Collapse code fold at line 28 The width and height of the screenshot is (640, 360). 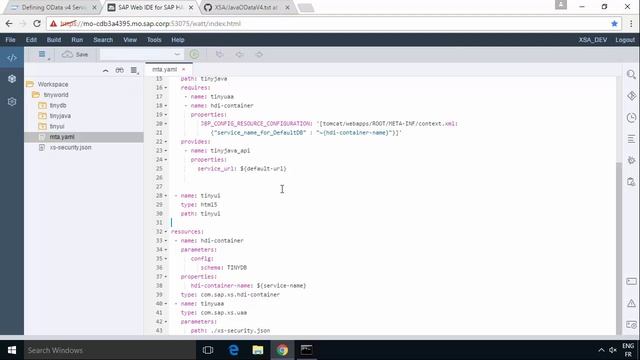[166, 196]
